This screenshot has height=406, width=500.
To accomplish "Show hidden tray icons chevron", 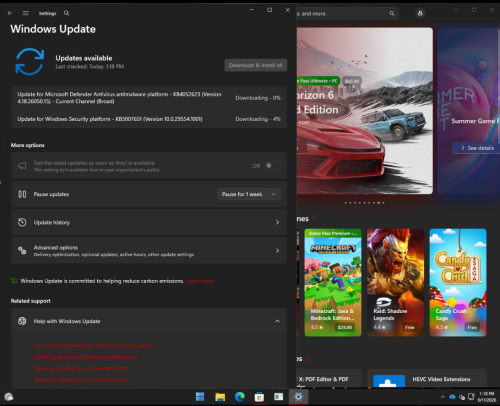I will click(x=443, y=397).
